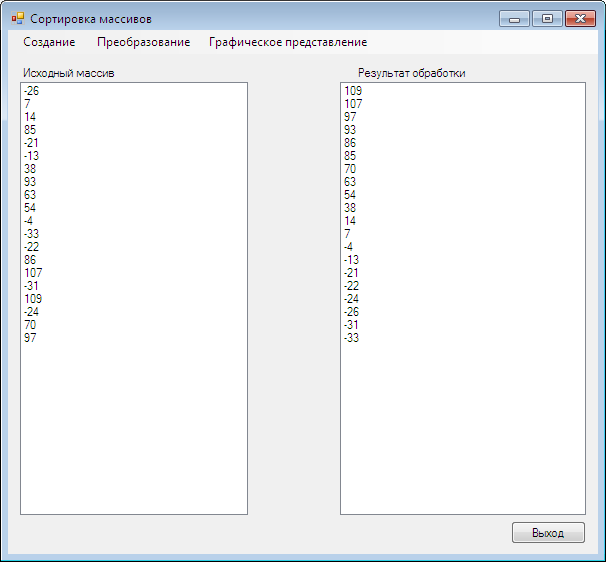Screen dimensions: 606x562
Task: Select 70 in the Исходный массив list
Action: click(x=134, y=325)
